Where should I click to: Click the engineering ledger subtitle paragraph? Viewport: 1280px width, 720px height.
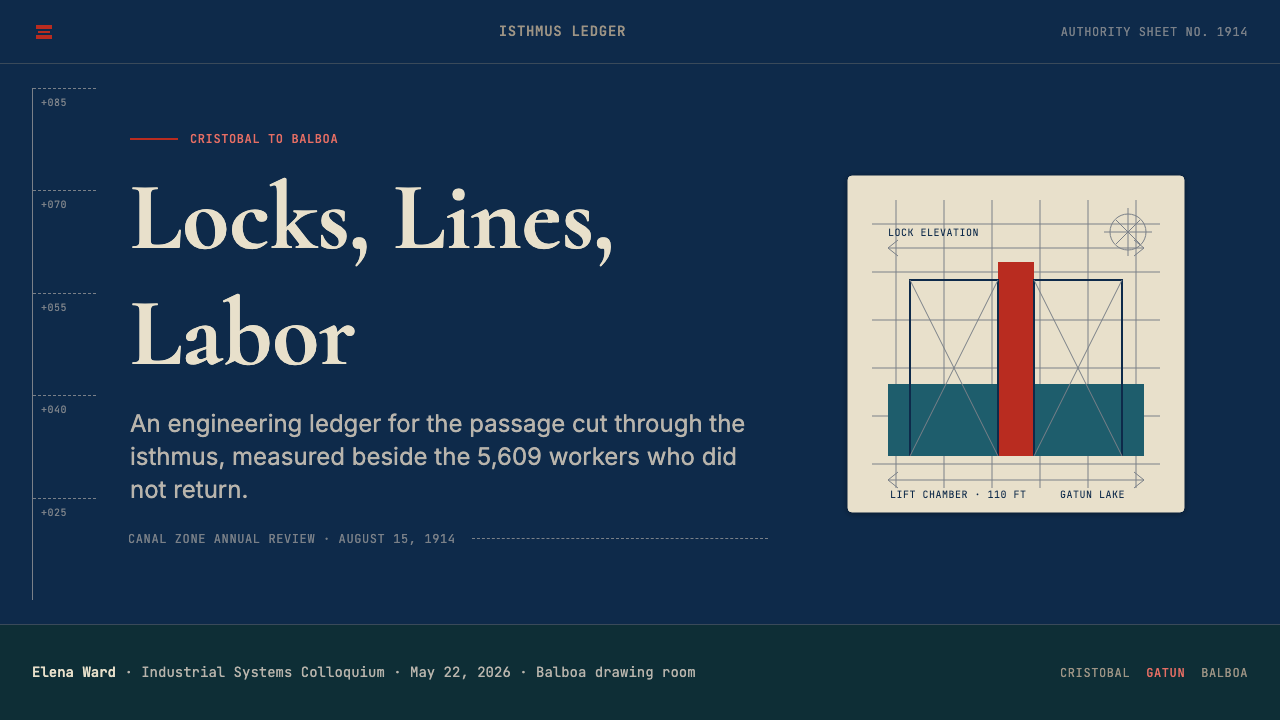pyautogui.click(x=440, y=457)
